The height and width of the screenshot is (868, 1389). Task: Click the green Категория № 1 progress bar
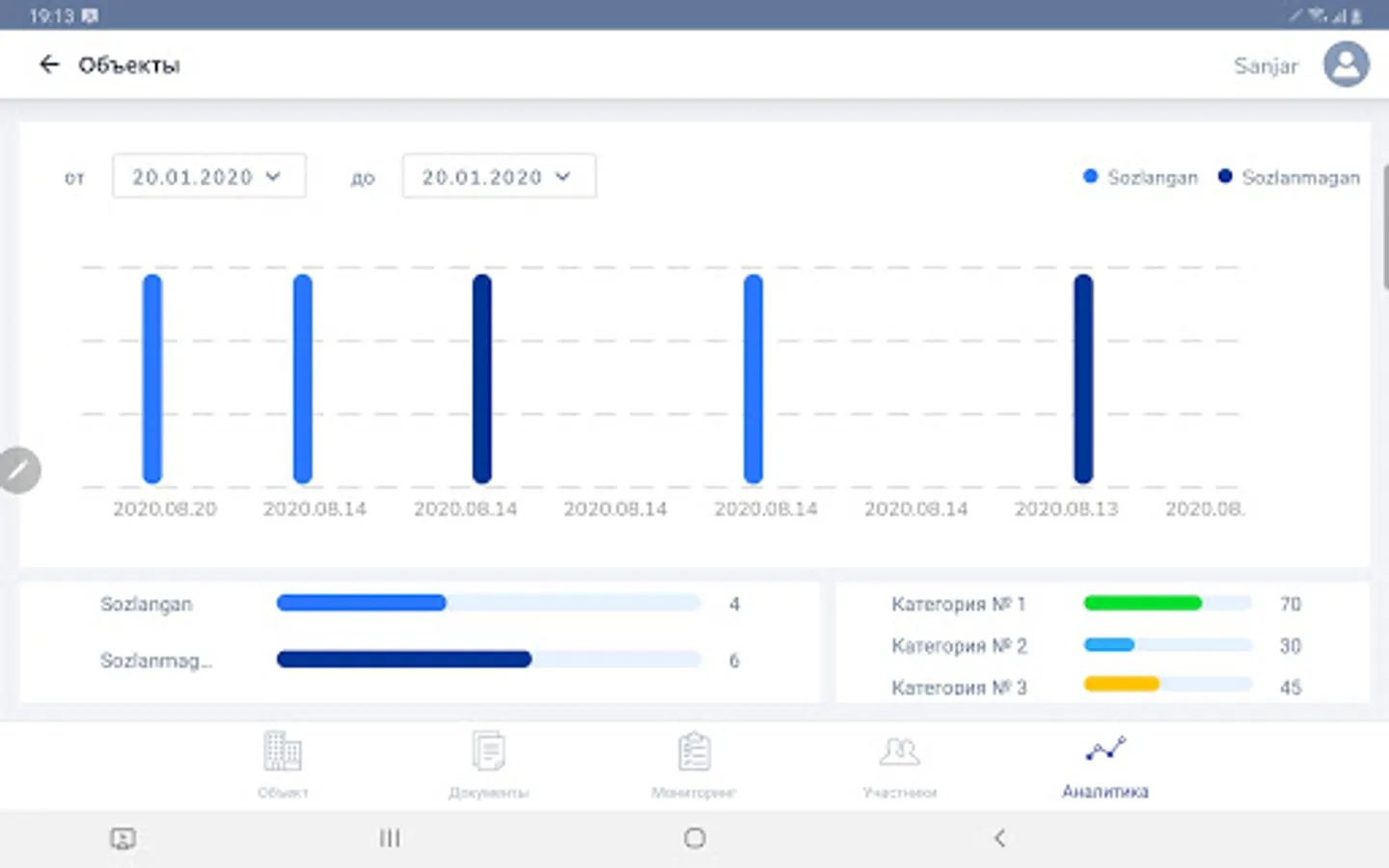1168,604
